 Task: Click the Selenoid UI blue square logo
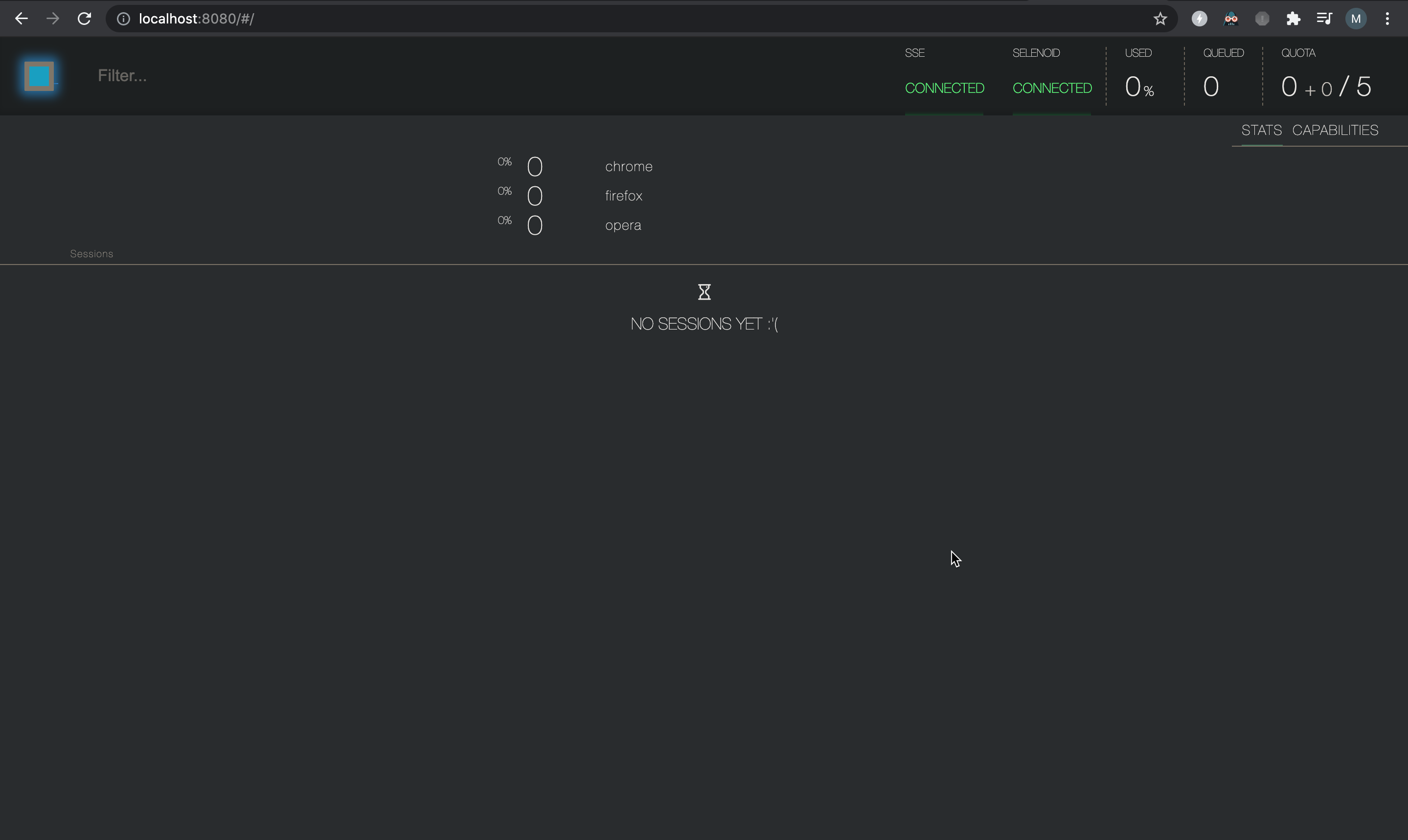(39, 76)
